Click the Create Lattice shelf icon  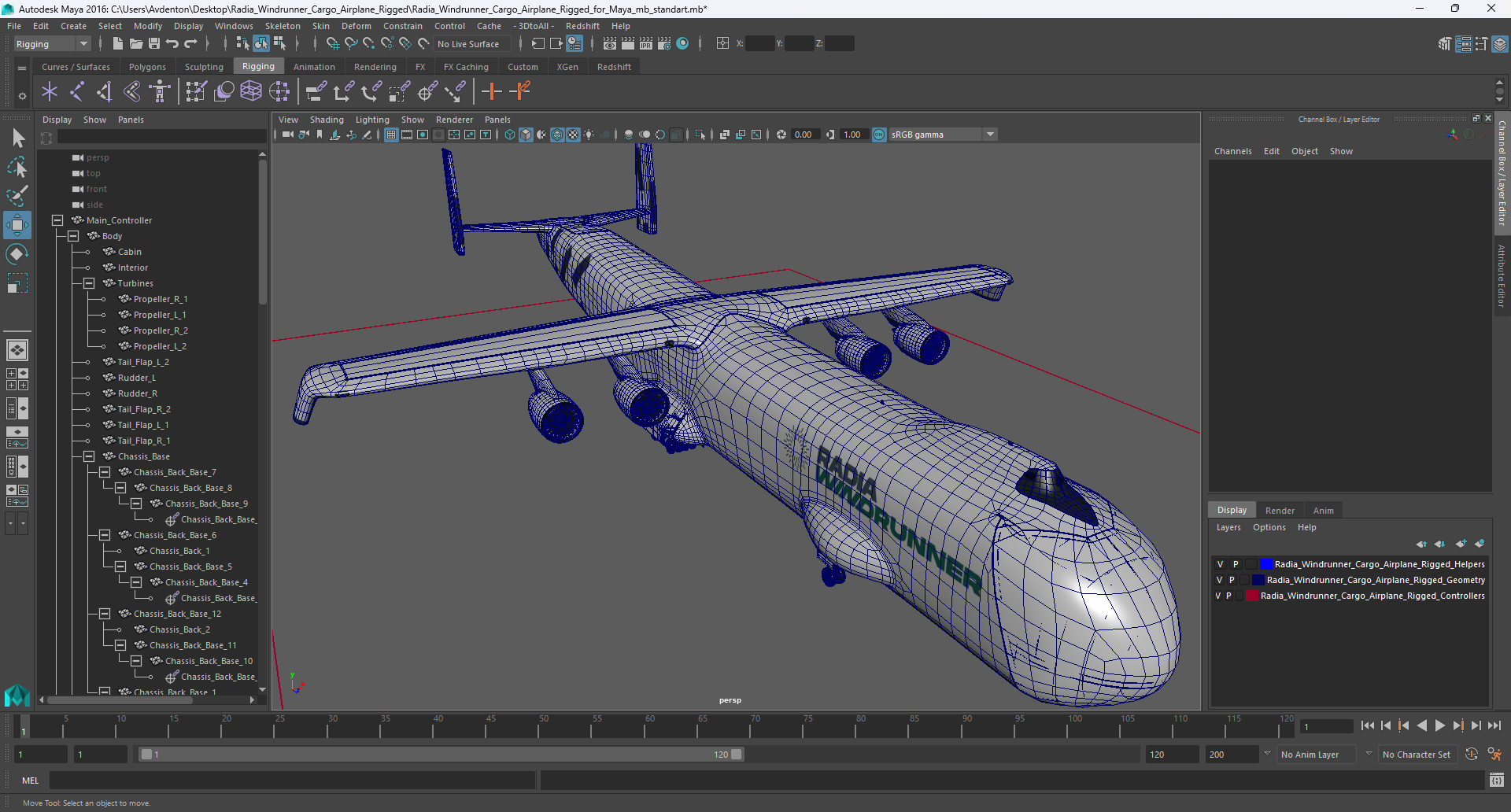(251, 92)
